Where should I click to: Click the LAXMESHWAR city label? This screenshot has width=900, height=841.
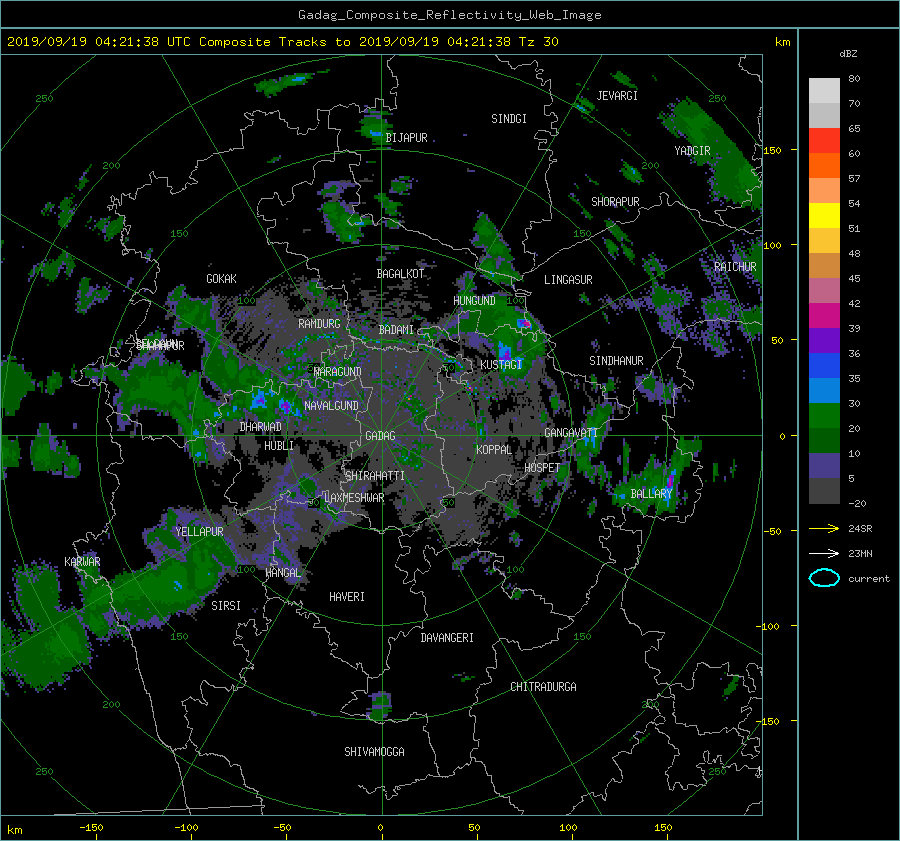354,498
